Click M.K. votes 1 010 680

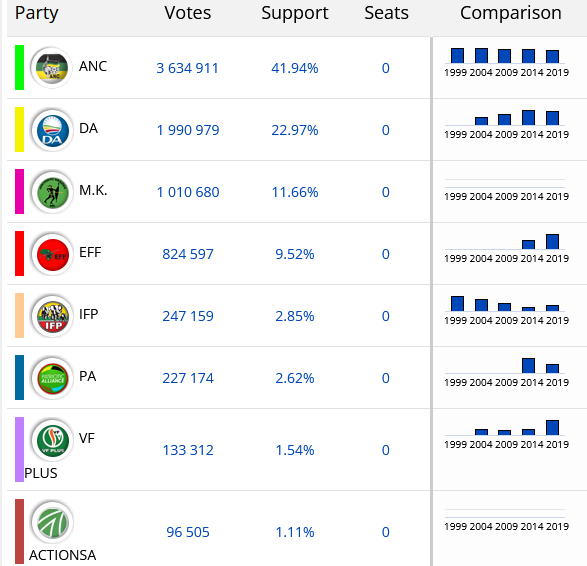188,192
